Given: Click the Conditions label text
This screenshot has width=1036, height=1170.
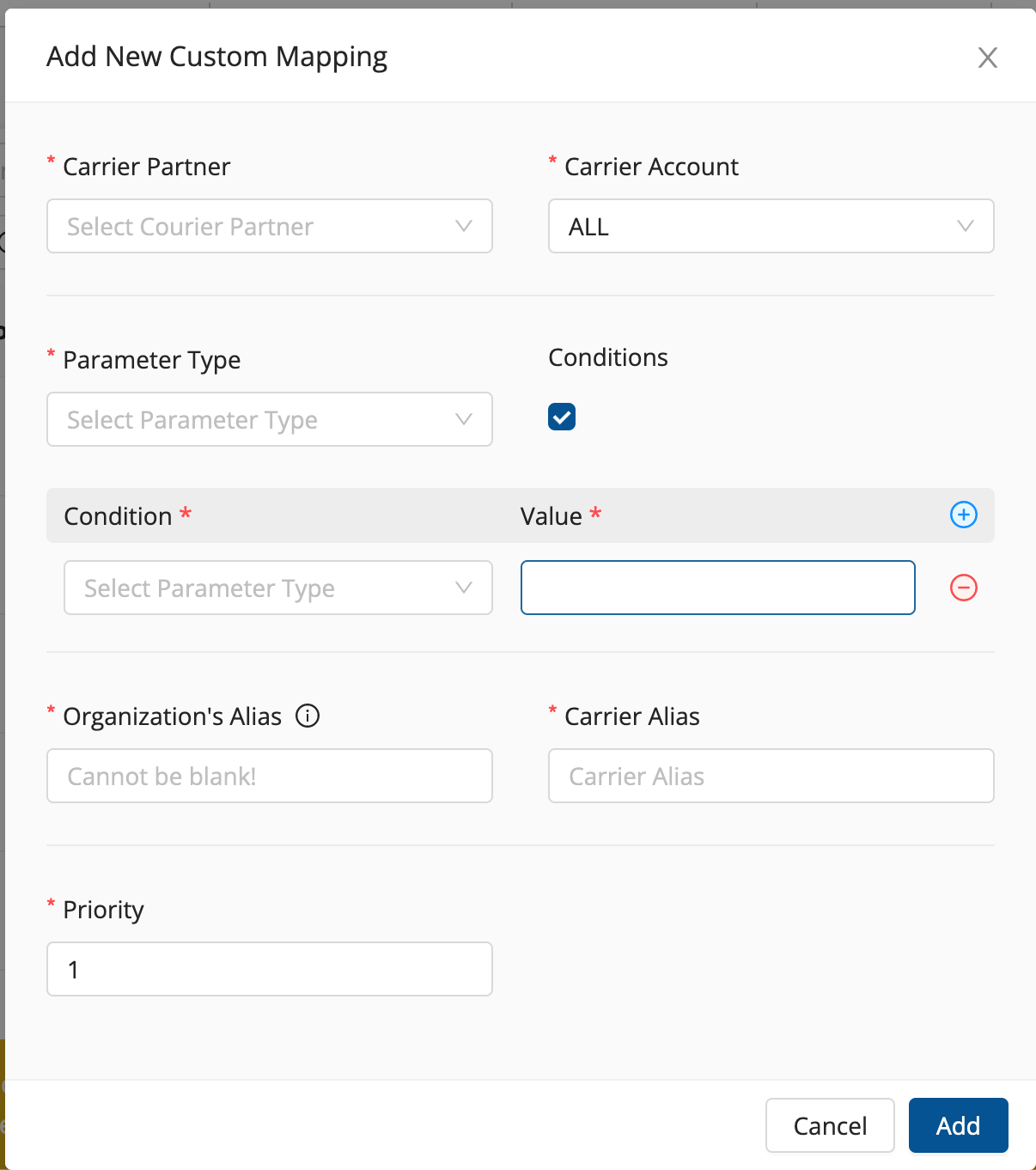Looking at the screenshot, I should [608, 357].
